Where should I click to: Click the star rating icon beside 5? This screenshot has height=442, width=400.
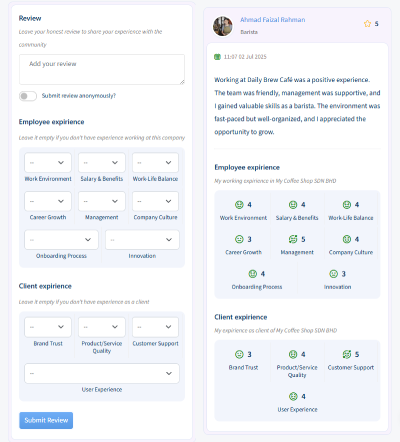tap(367, 24)
